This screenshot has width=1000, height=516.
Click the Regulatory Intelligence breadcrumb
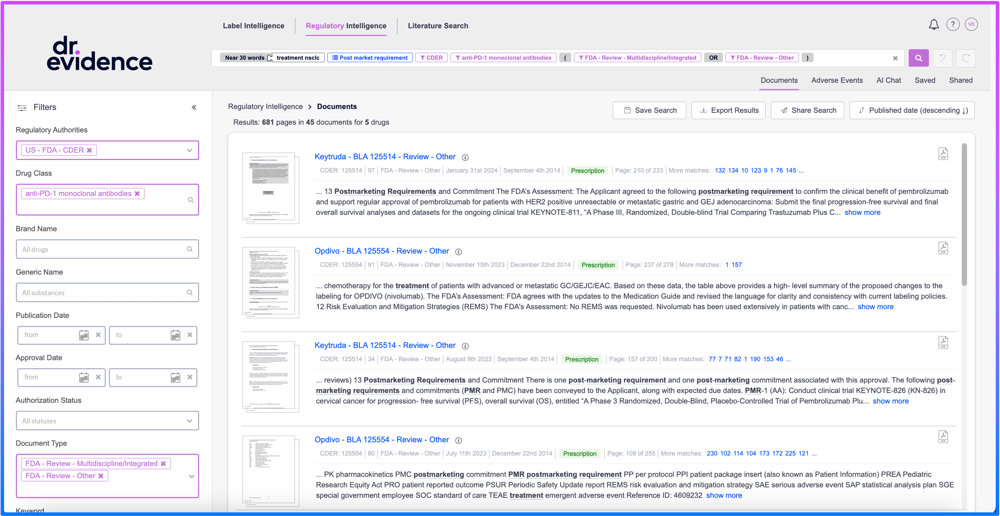click(265, 107)
